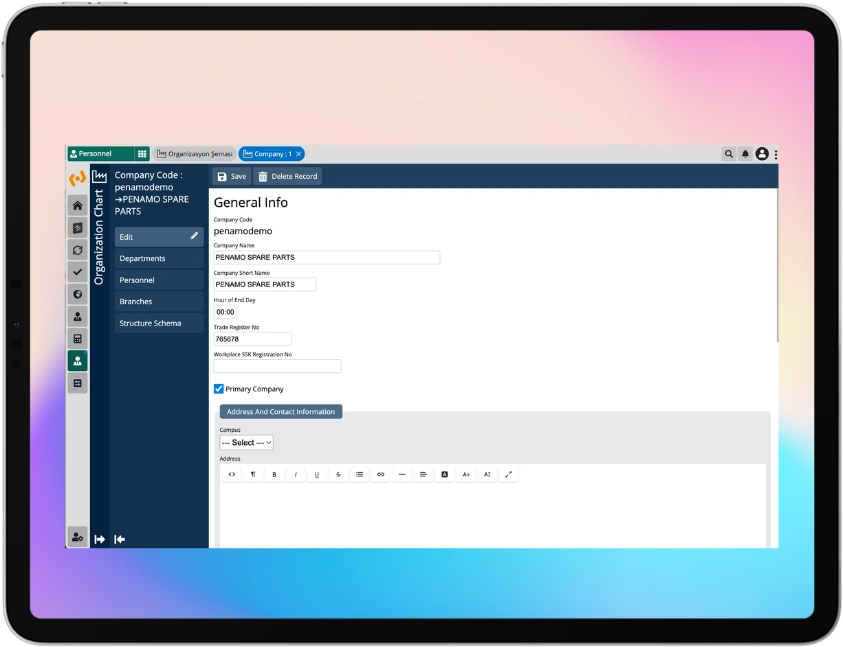The height and width of the screenshot is (647, 843).
Task: Click the Save button
Action: coord(231,176)
